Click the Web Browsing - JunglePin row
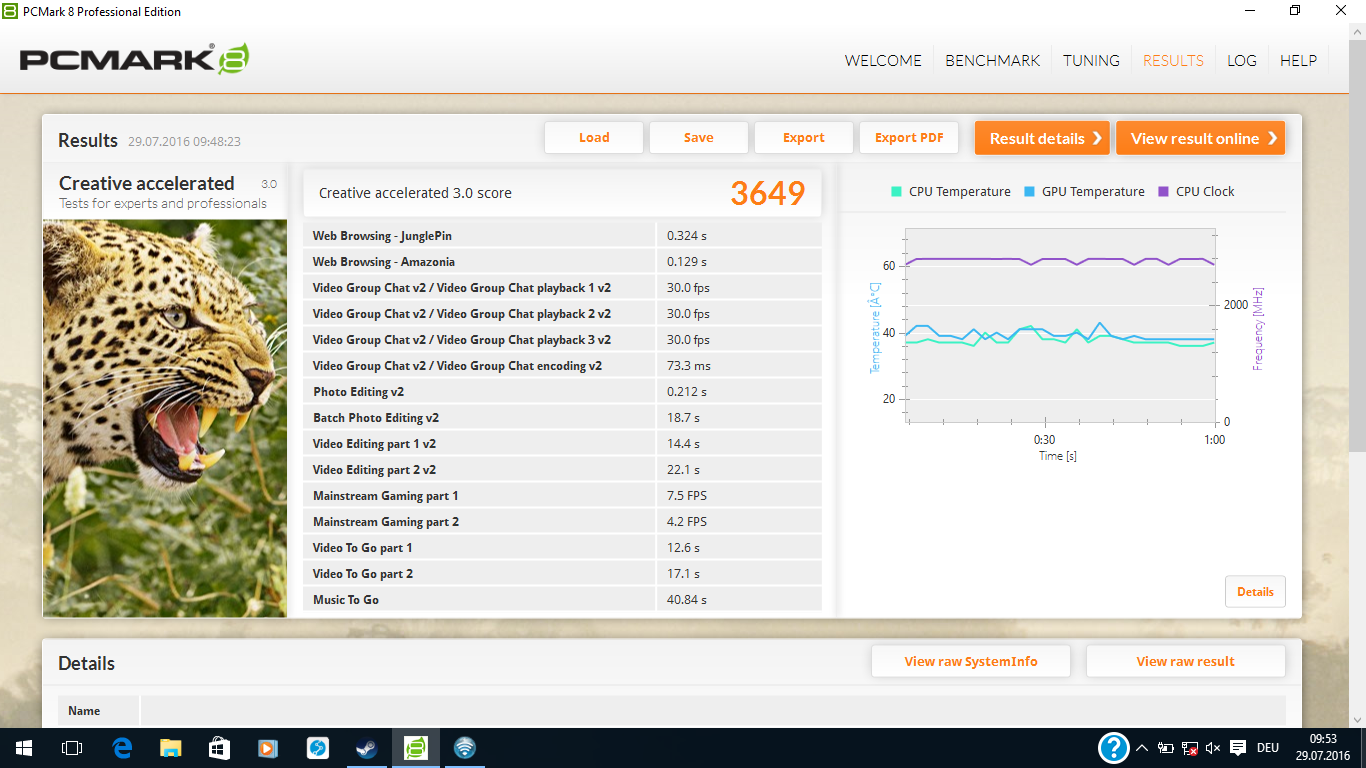 pyautogui.click(x=562, y=236)
